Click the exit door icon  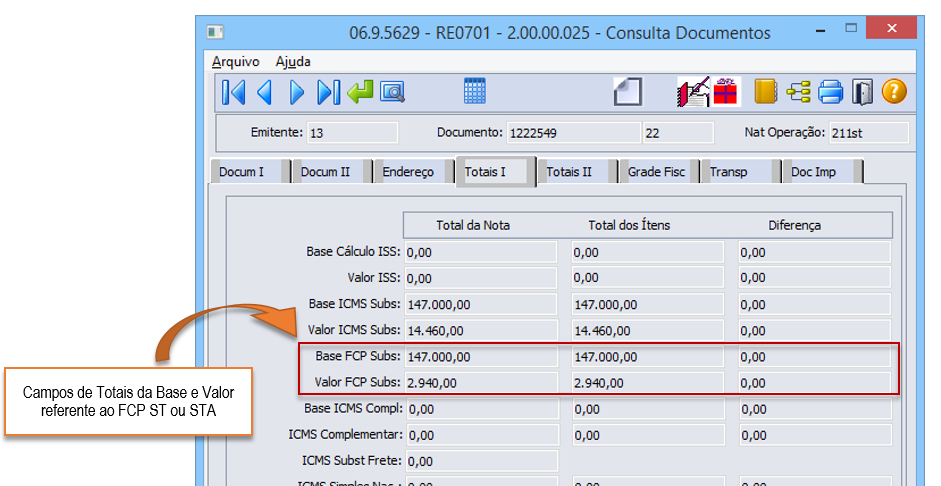tap(862, 92)
